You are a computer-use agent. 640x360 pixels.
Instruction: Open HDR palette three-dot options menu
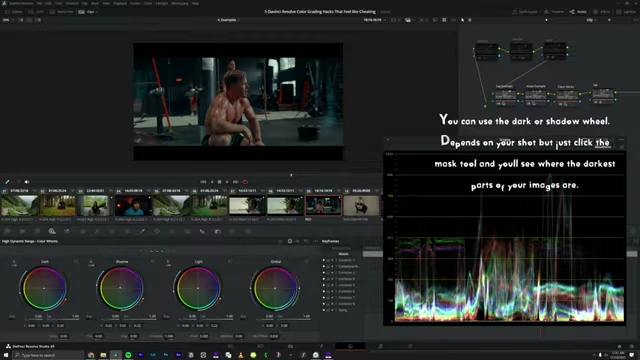[x=315, y=241]
